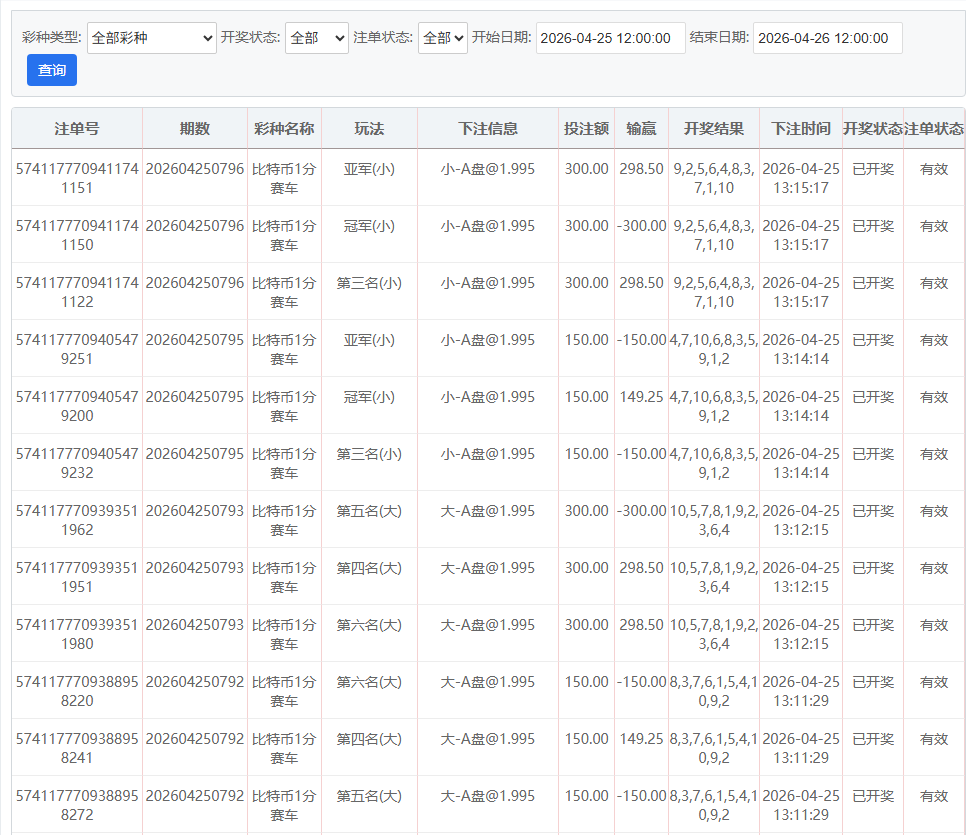Click the 第五名(大) cell for period 202604250793
Viewport: 966px width, 835px height.
point(369,511)
